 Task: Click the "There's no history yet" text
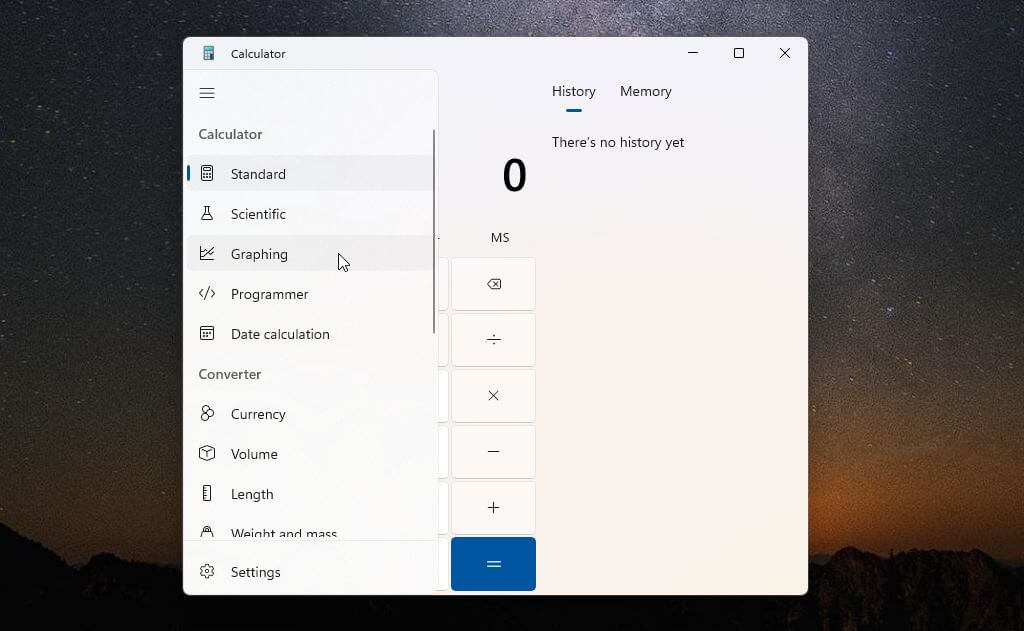pyautogui.click(x=618, y=142)
